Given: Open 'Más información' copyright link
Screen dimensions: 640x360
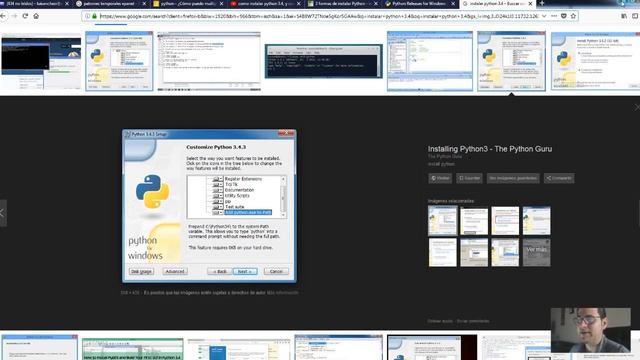Looking at the screenshot, I should (x=282, y=293).
